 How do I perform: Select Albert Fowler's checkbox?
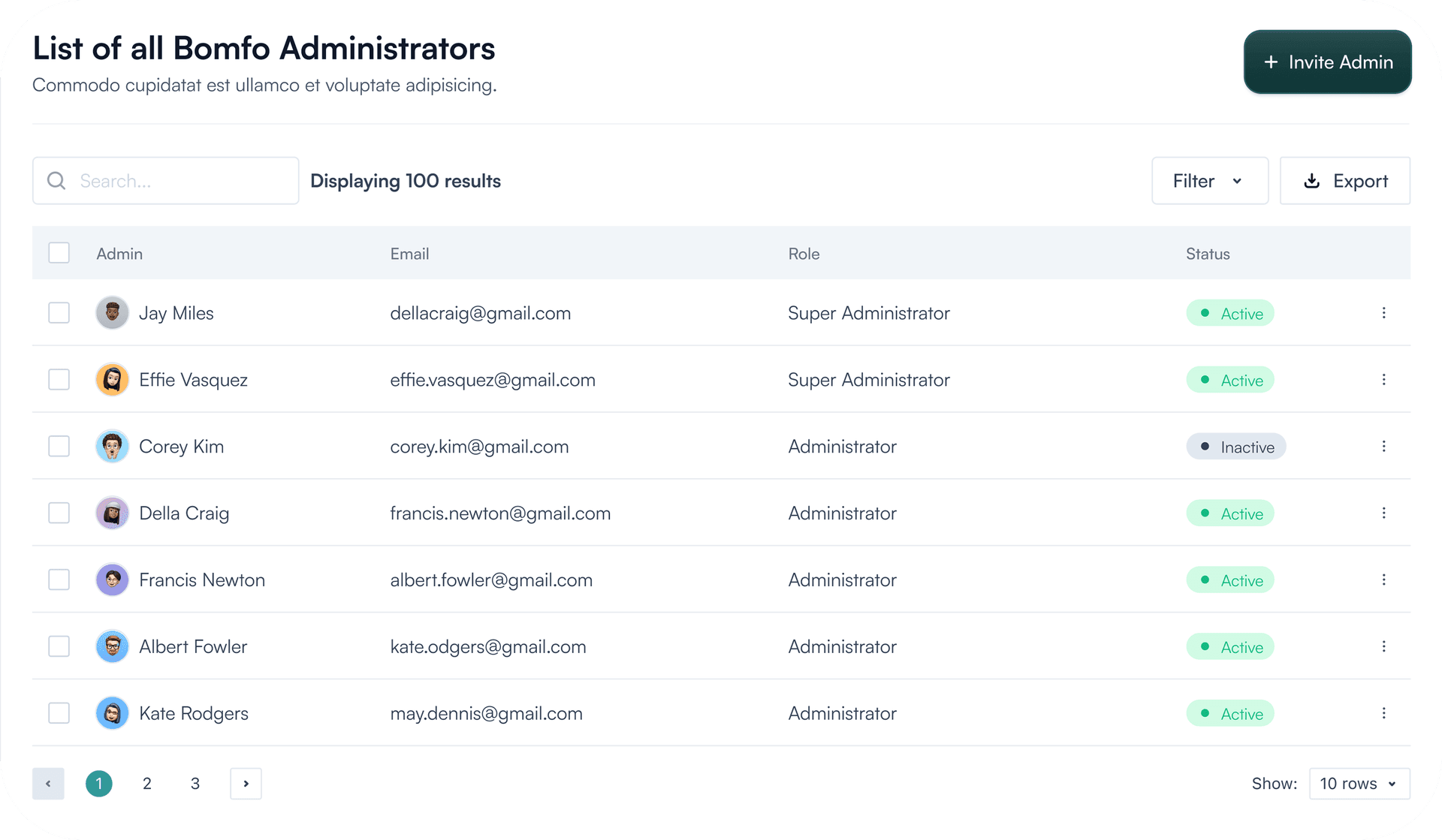59,646
